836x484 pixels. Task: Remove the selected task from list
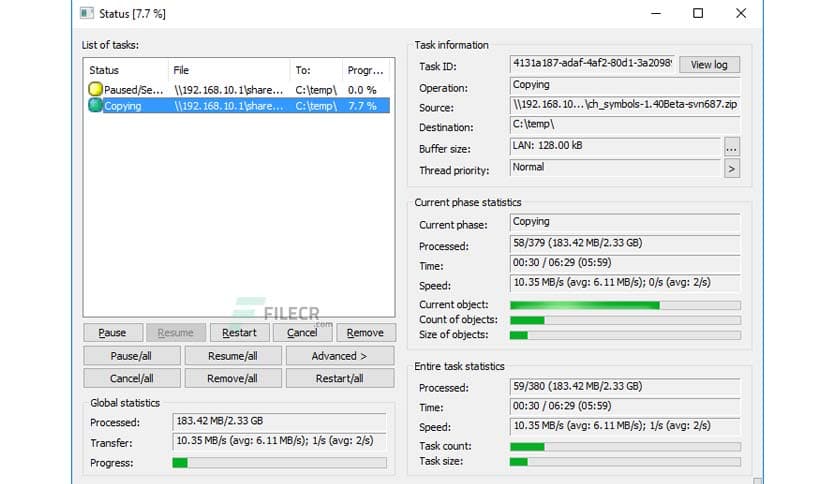pyautogui.click(x=365, y=333)
